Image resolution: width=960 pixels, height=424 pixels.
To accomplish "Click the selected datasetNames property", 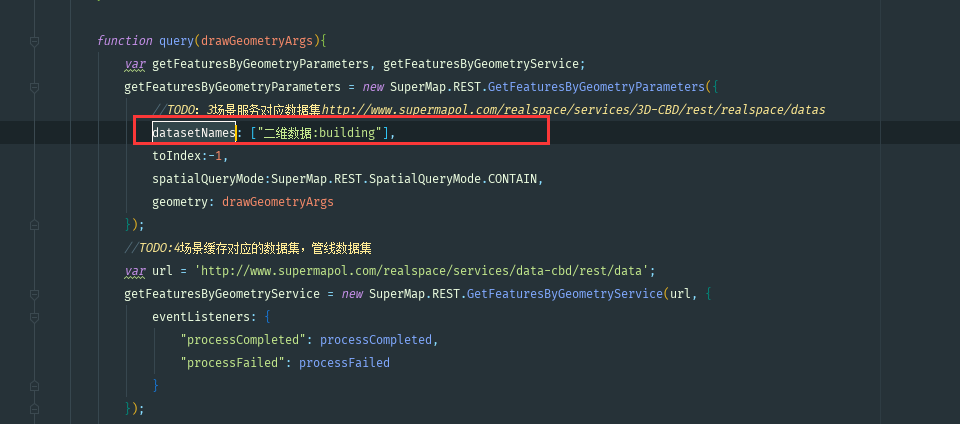I will (194, 133).
